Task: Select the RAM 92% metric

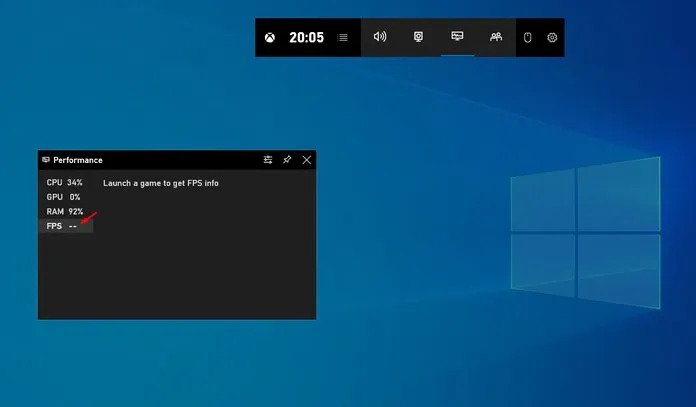Action: pyautogui.click(x=65, y=212)
